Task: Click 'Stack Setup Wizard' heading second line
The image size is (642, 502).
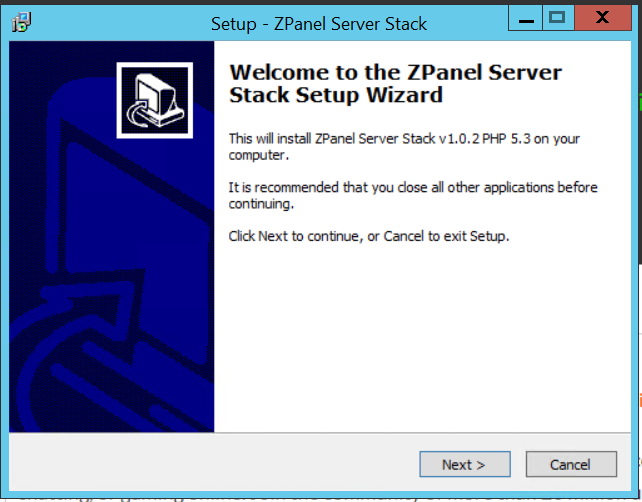Action: (x=336, y=95)
